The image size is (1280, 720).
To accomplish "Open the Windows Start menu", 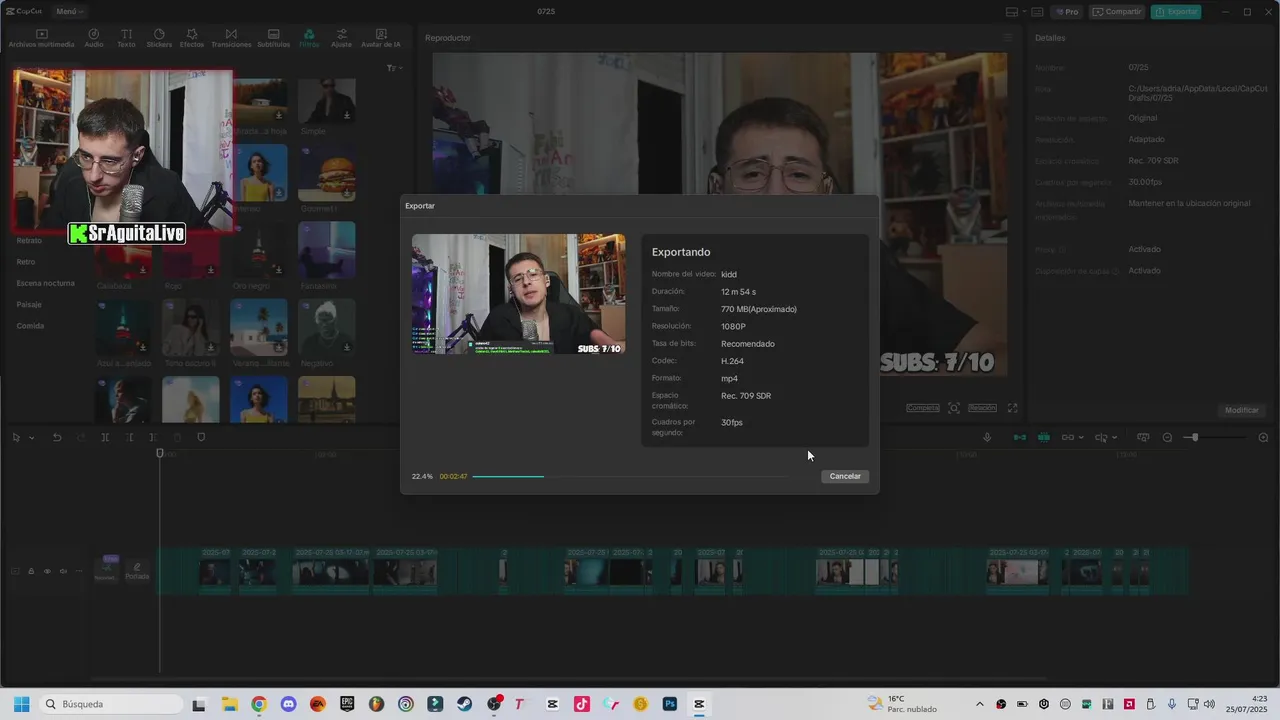I will click(21, 704).
